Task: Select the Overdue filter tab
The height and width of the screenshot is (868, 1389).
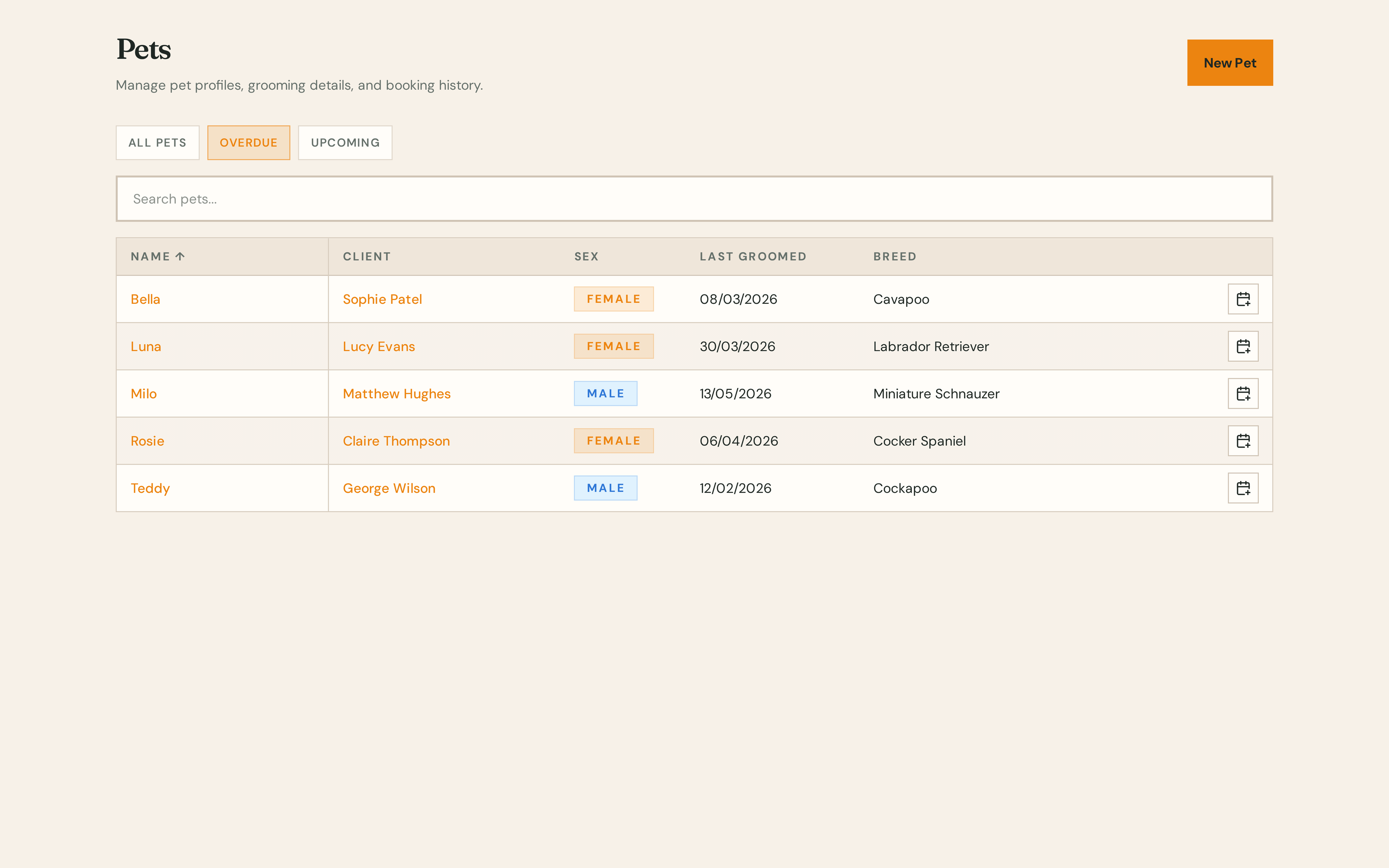Action: click(249, 142)
